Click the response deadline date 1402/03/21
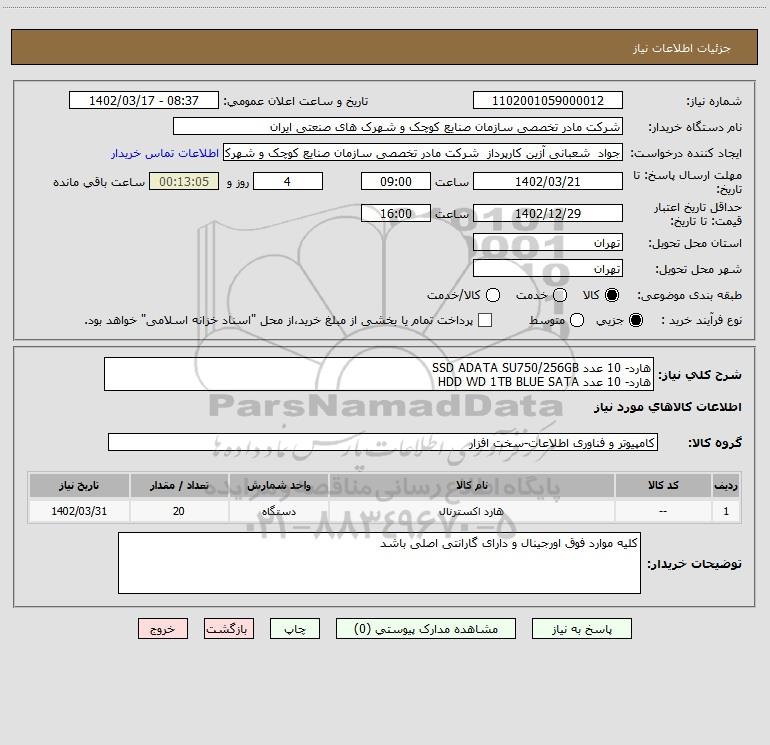Screen dimensions: 770x745 coord(548,181)
